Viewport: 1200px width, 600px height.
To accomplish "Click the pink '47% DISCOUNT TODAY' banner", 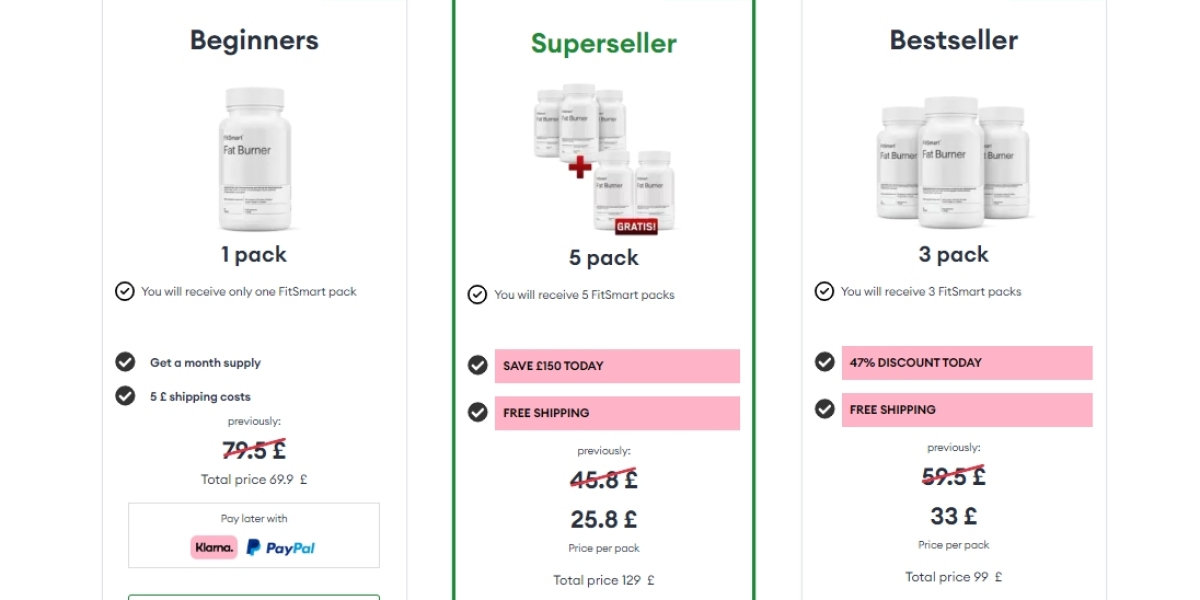I will (966, 363).
